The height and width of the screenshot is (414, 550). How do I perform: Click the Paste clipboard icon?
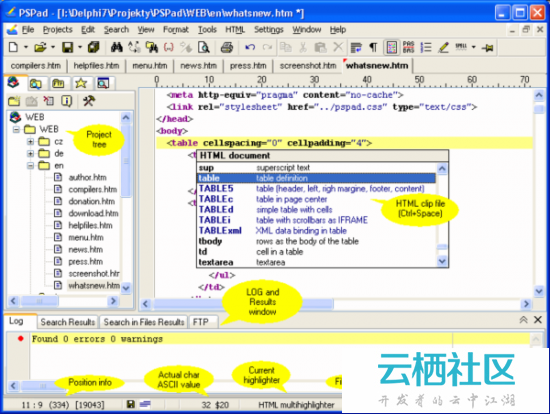(320, 47)
